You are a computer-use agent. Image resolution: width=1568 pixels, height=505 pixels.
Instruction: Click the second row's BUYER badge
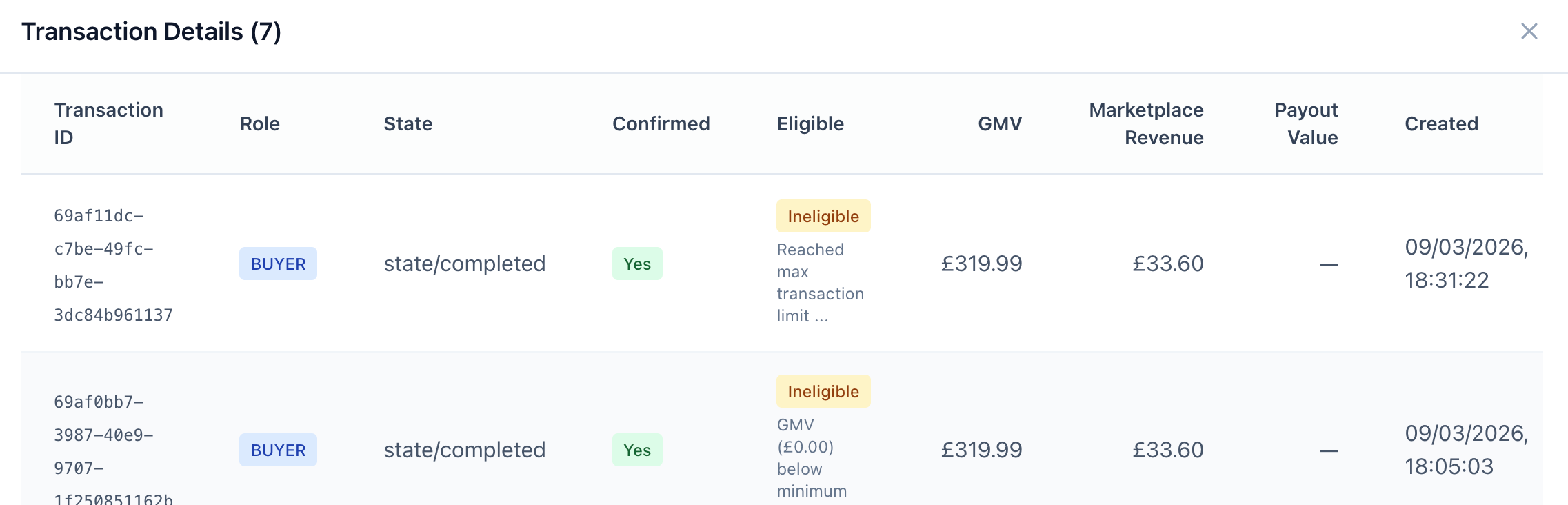point(278,450)
